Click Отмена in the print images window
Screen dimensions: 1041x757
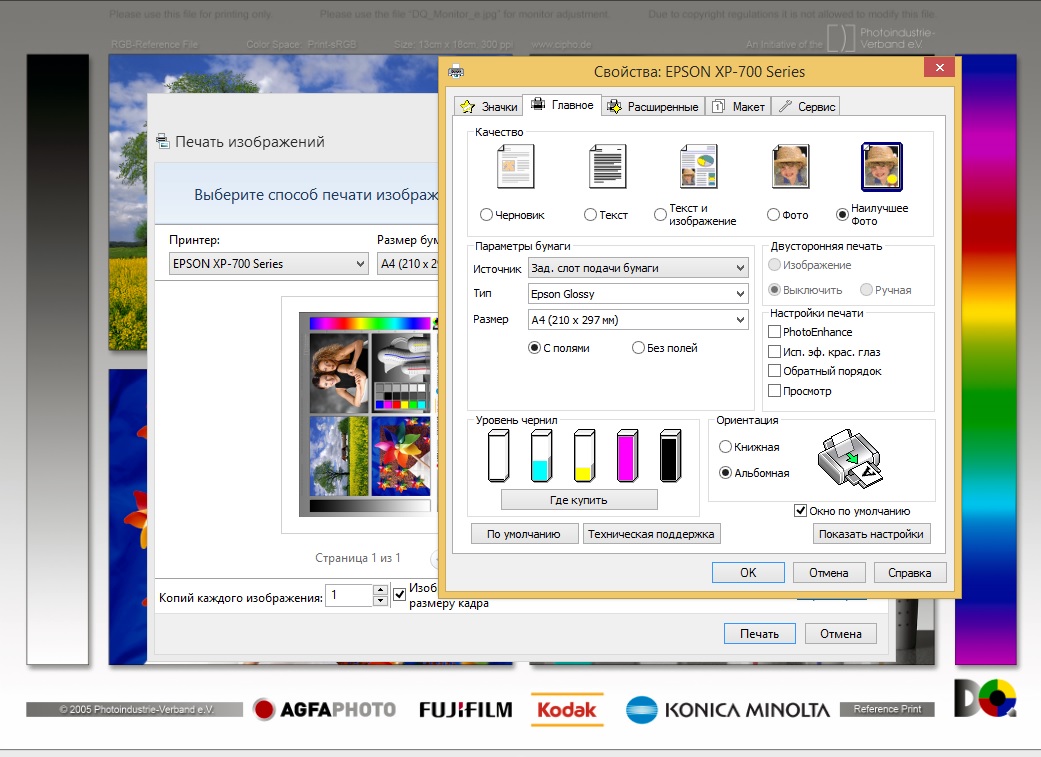click(841, 633)
